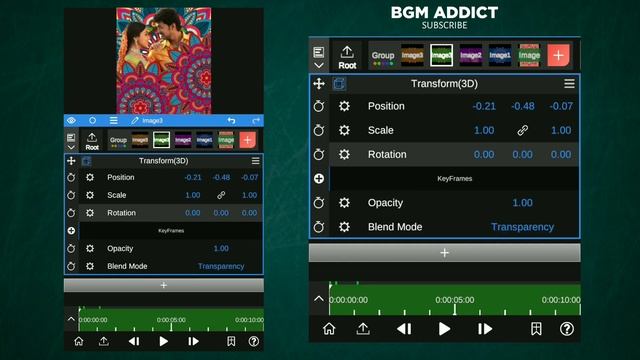Open Scale gear settings in left view
Viewport: 640px width, 360px height.
90,195
